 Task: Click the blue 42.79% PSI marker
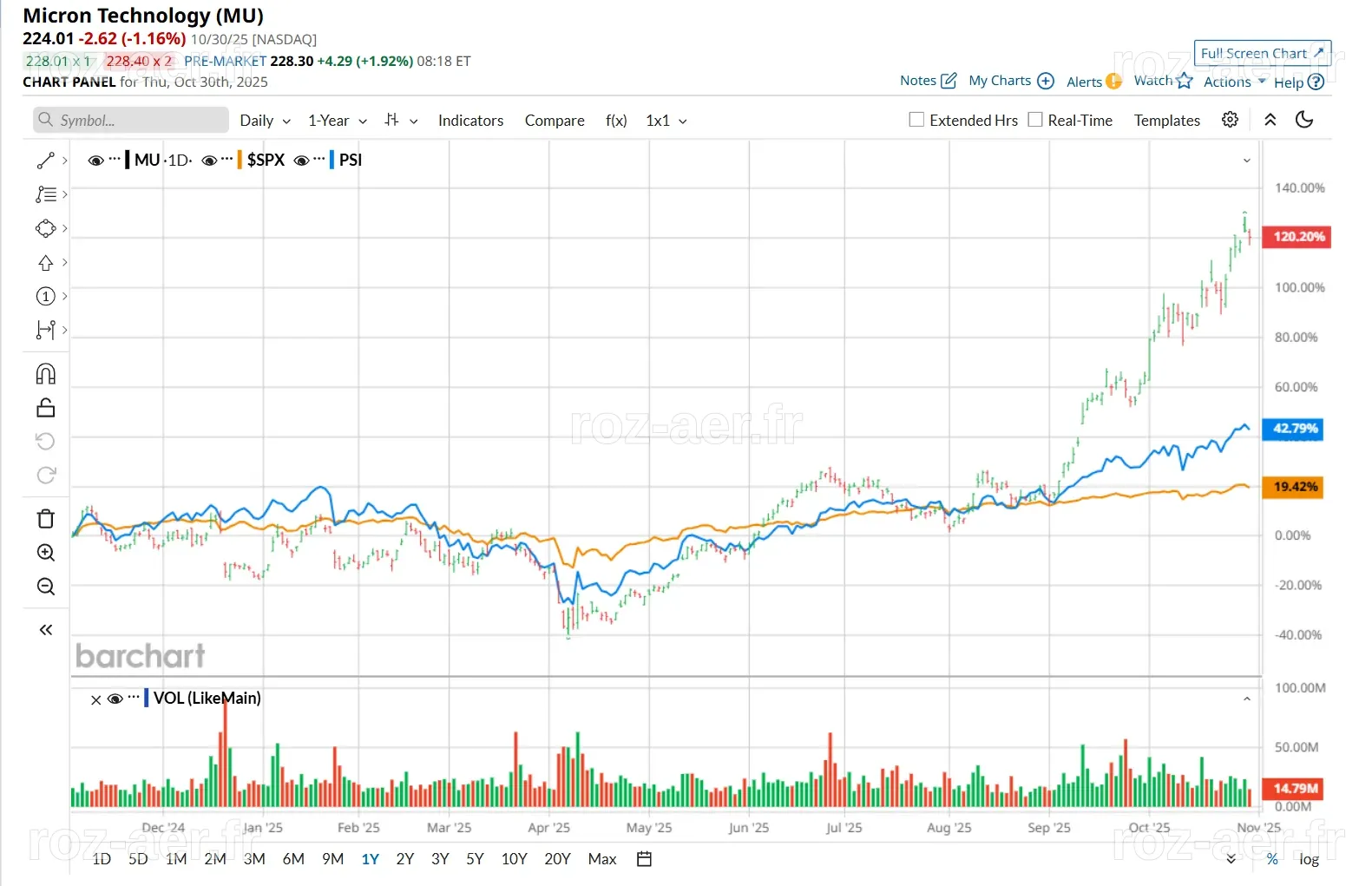coord(1293,429)
